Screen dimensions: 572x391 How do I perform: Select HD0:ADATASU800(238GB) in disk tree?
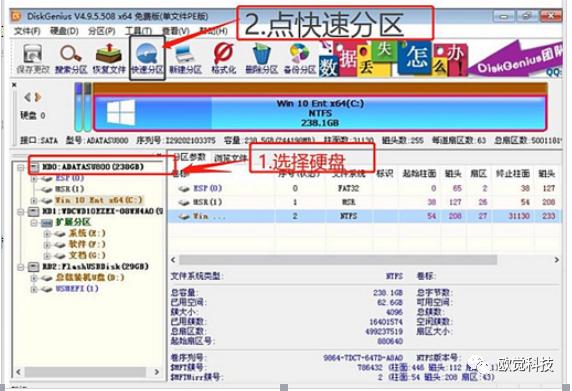[93, 167]
